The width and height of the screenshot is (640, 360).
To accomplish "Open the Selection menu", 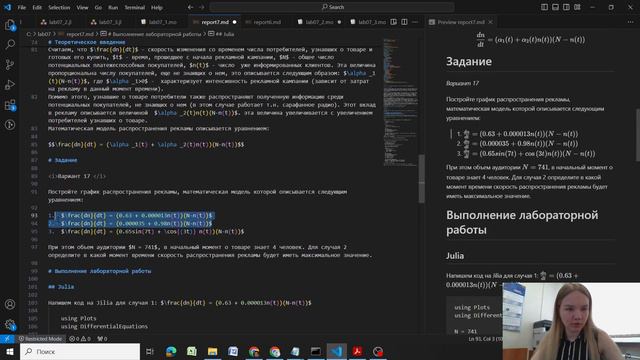I will (59, 7).
